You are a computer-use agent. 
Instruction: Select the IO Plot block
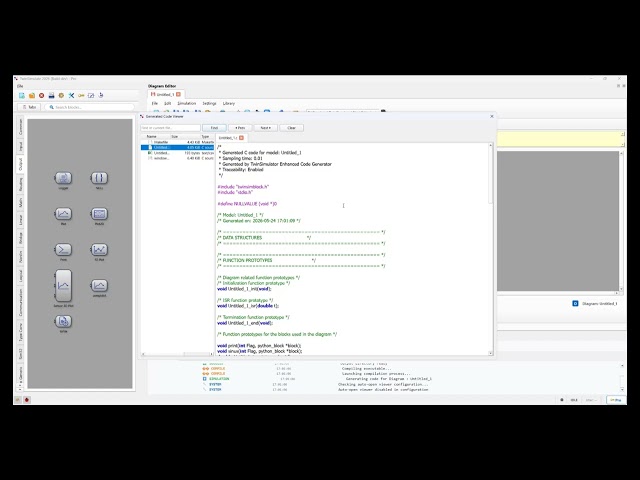click(99, 249)
